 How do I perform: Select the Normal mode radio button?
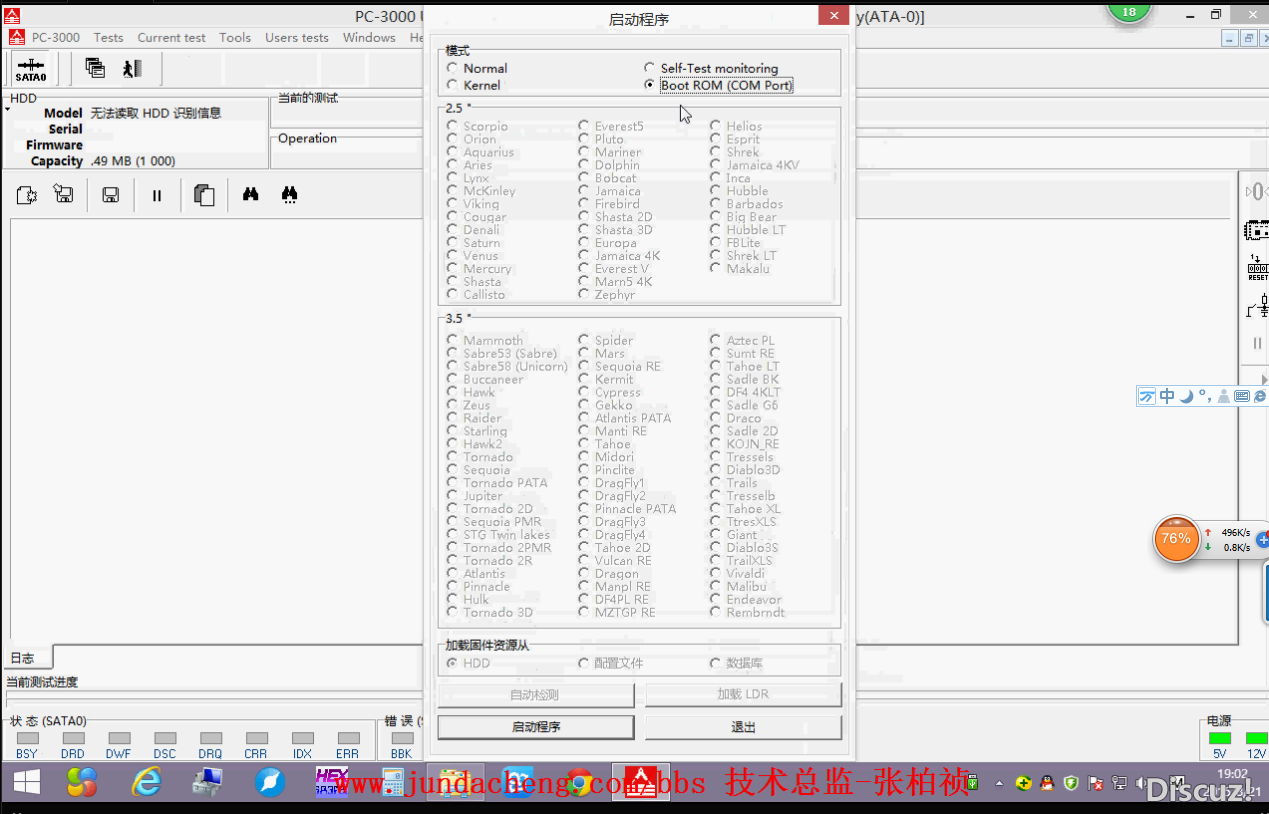coord(453,68)
